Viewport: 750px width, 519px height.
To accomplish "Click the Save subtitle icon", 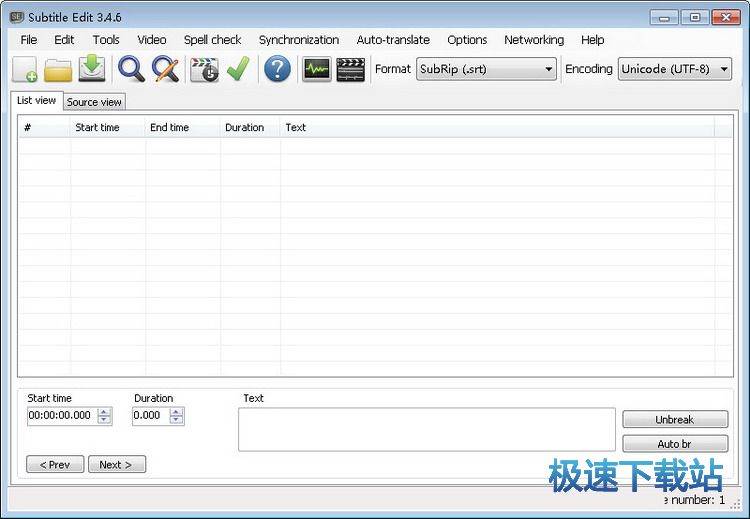I will pyautogui.click(x=92, y=69).
